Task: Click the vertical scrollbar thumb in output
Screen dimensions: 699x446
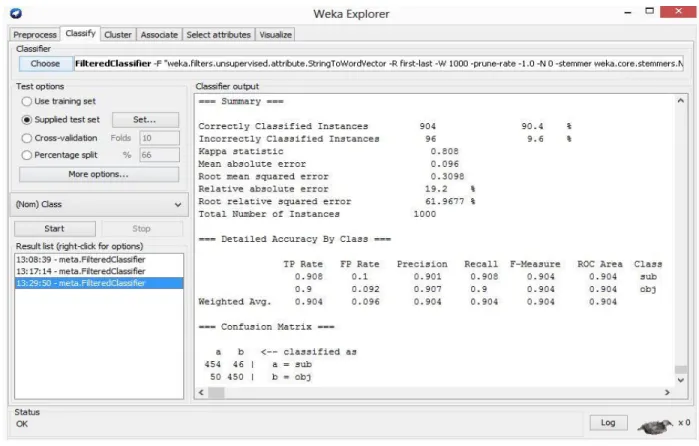Action: point(680,369)
